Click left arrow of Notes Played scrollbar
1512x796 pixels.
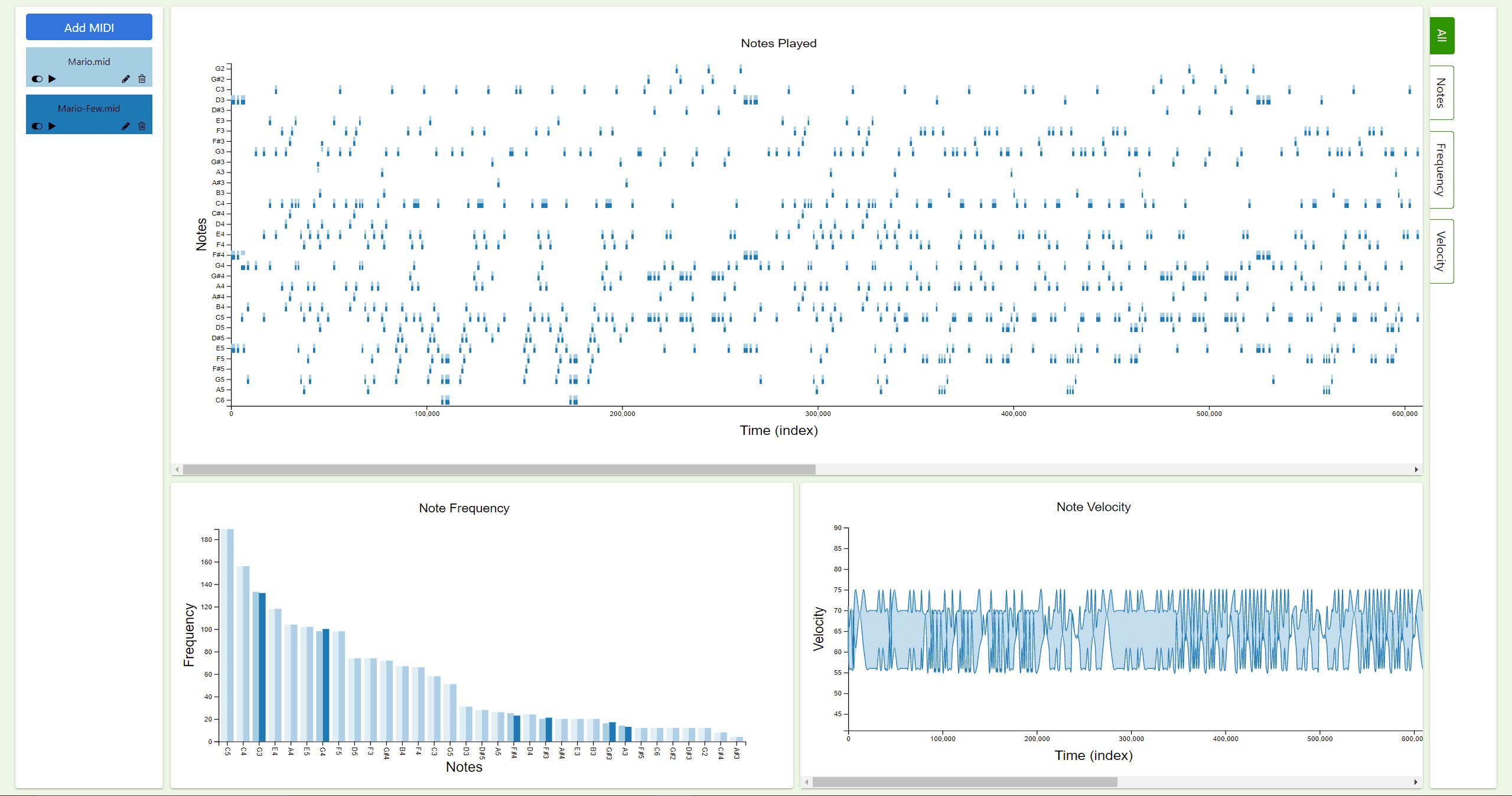coord(177,469)
